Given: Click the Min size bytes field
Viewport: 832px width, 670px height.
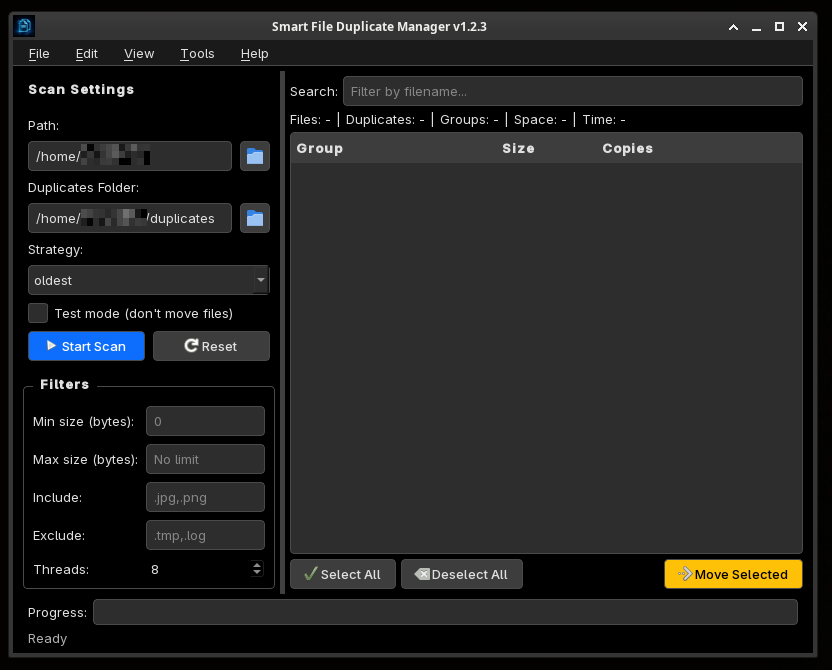Looking at the screenshot, I should point(205,421).
